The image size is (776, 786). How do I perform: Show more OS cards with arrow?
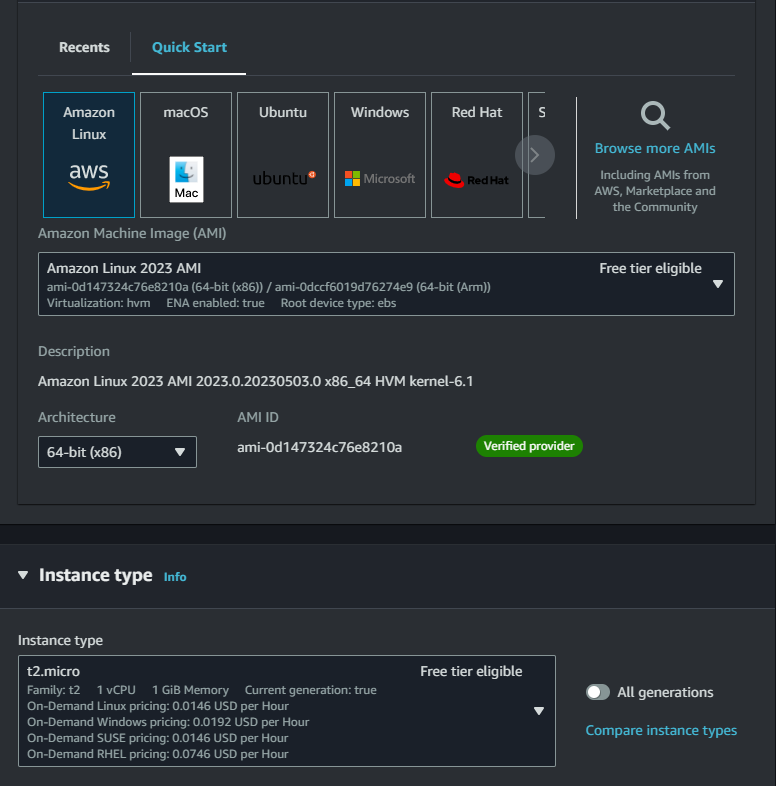click(x=535, y=155)
